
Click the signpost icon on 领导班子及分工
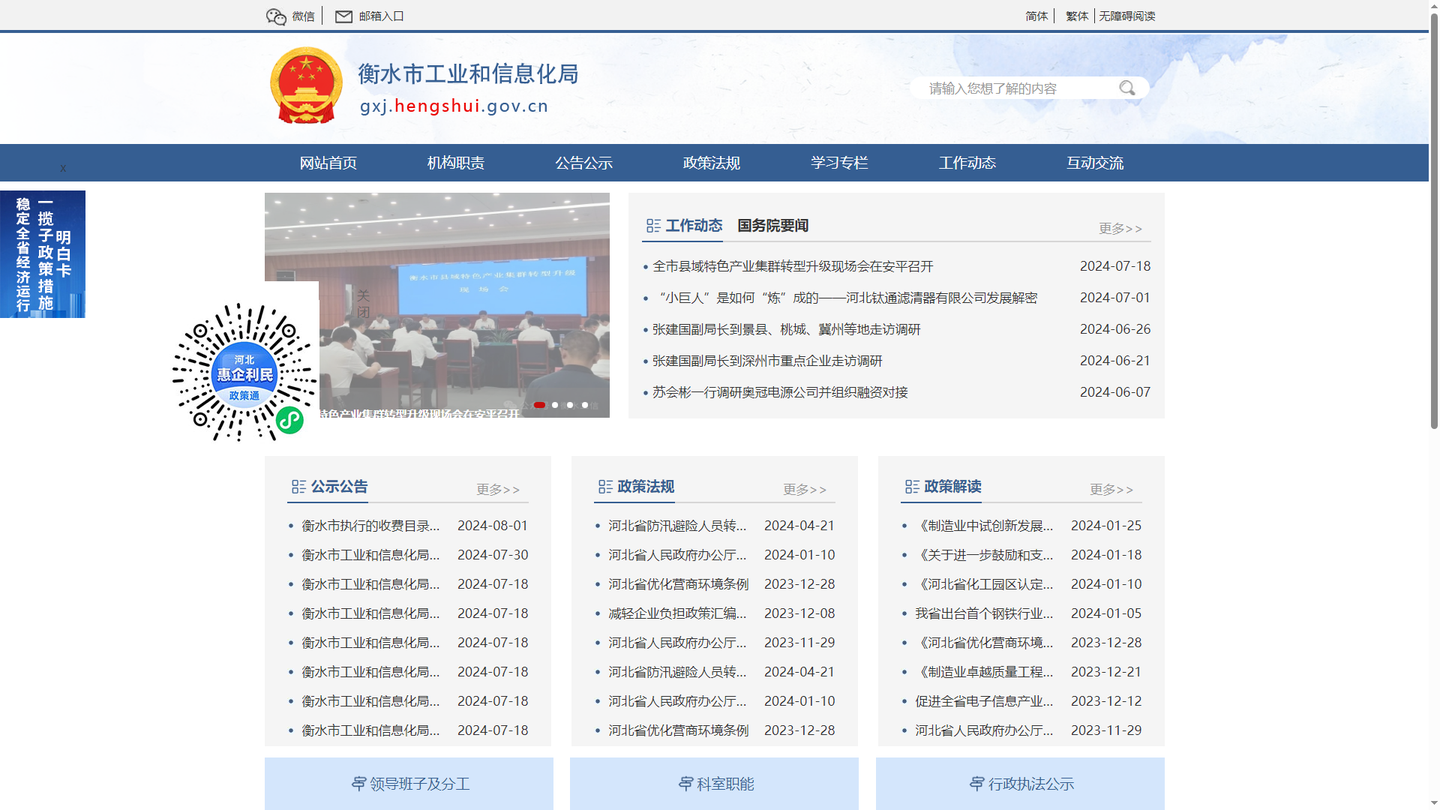358,784
